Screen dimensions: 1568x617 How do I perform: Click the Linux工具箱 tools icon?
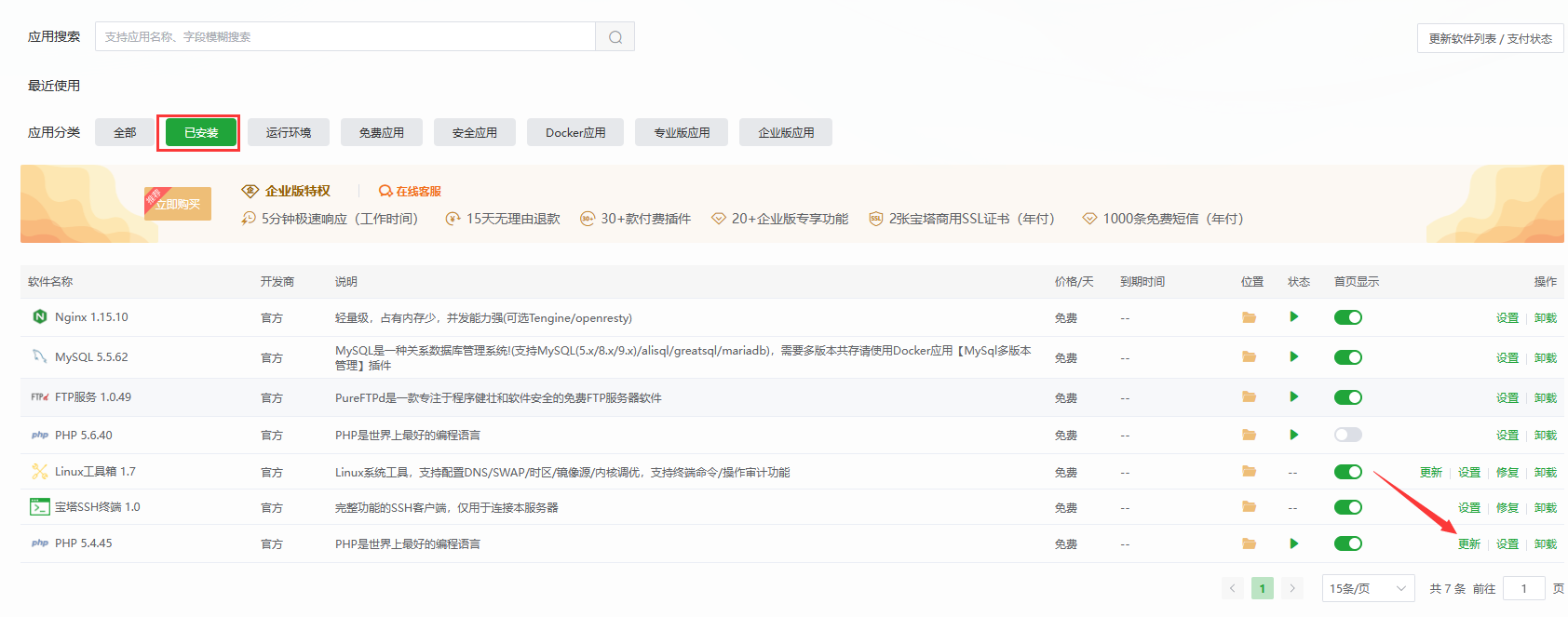[x=40, y=472]
